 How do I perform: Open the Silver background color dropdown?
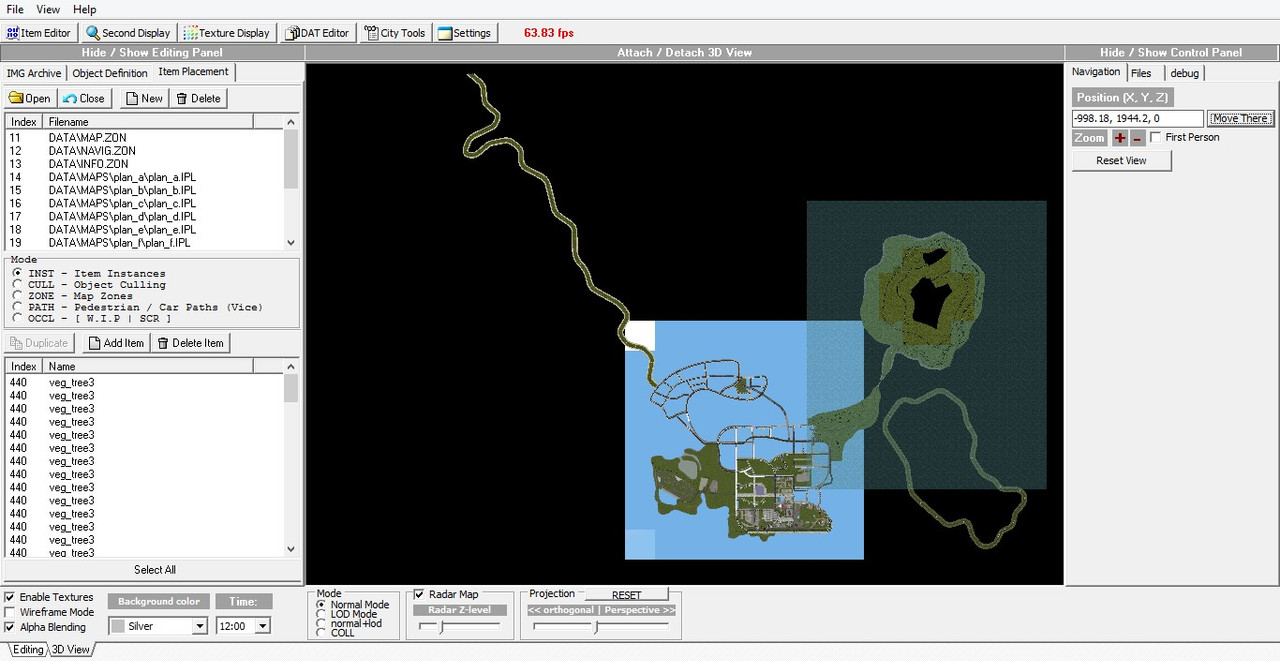click(x=199, y=626)
